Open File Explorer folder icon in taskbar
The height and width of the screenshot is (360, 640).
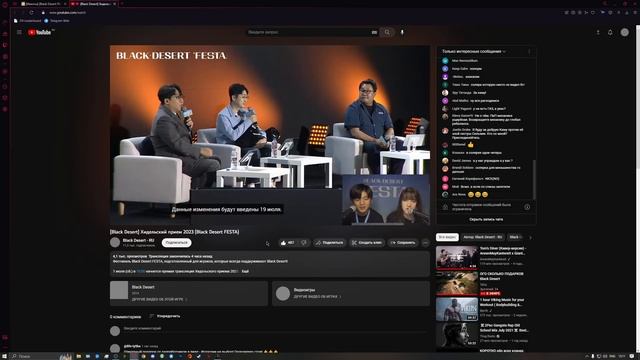pos(79,356)
